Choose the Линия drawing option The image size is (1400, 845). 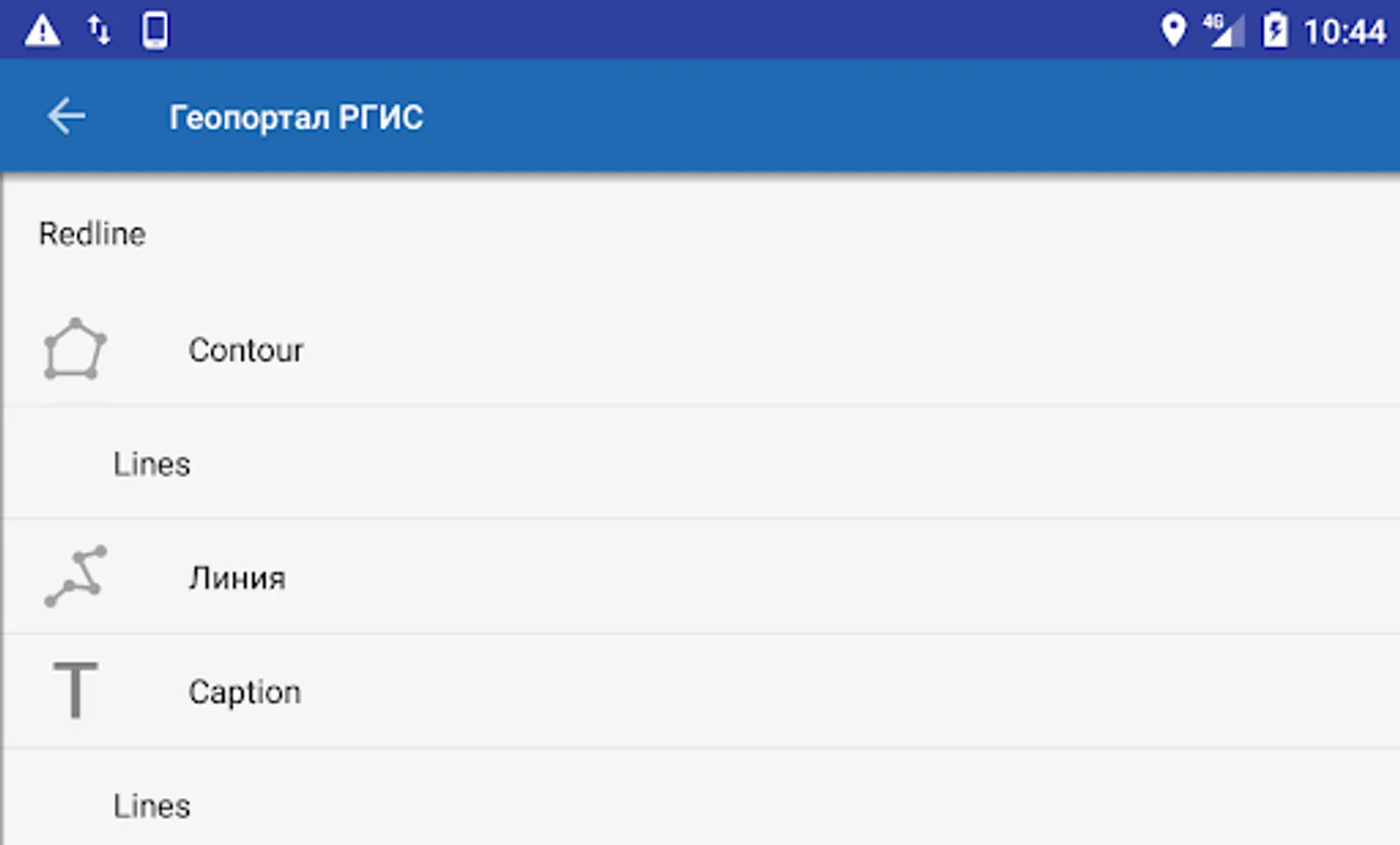click(x=238, y=577)
